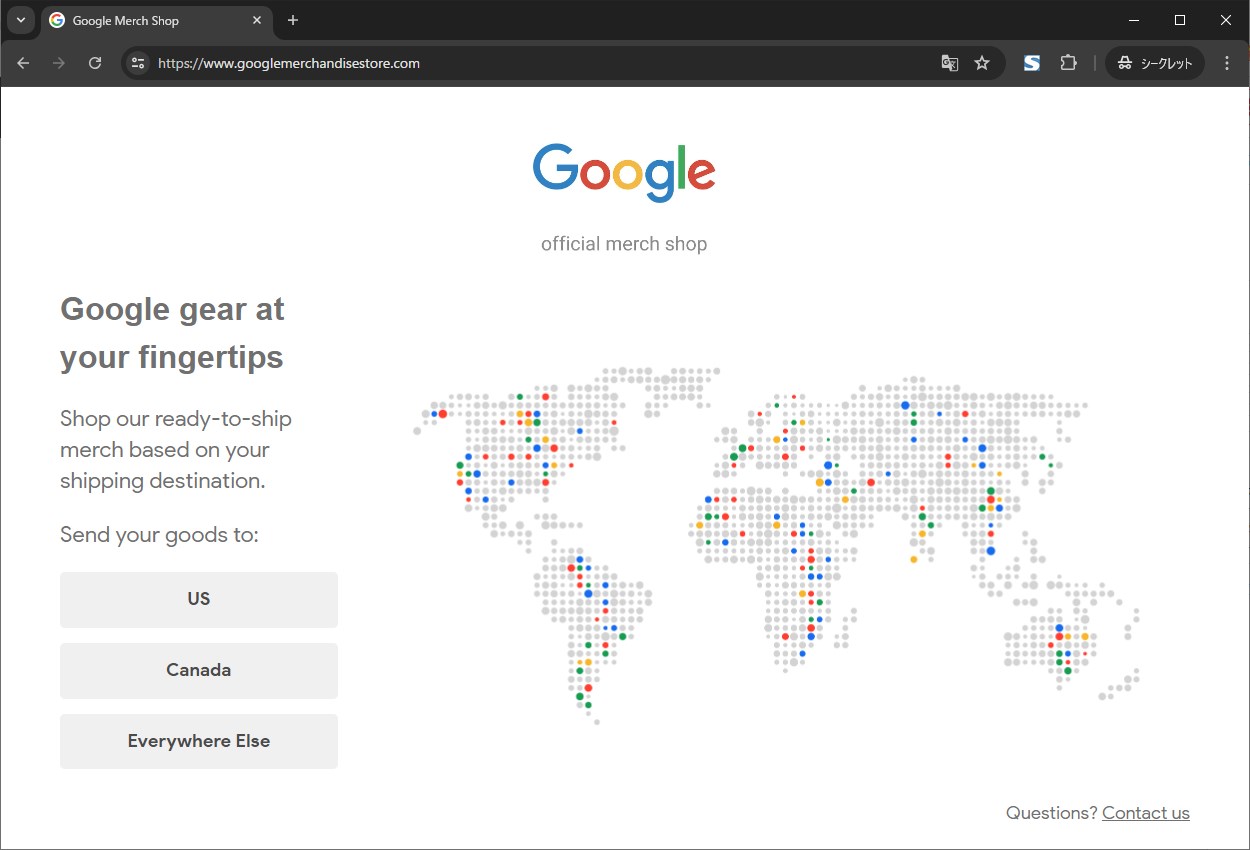Open the tab search dropdown arrow

click(20, 20)
